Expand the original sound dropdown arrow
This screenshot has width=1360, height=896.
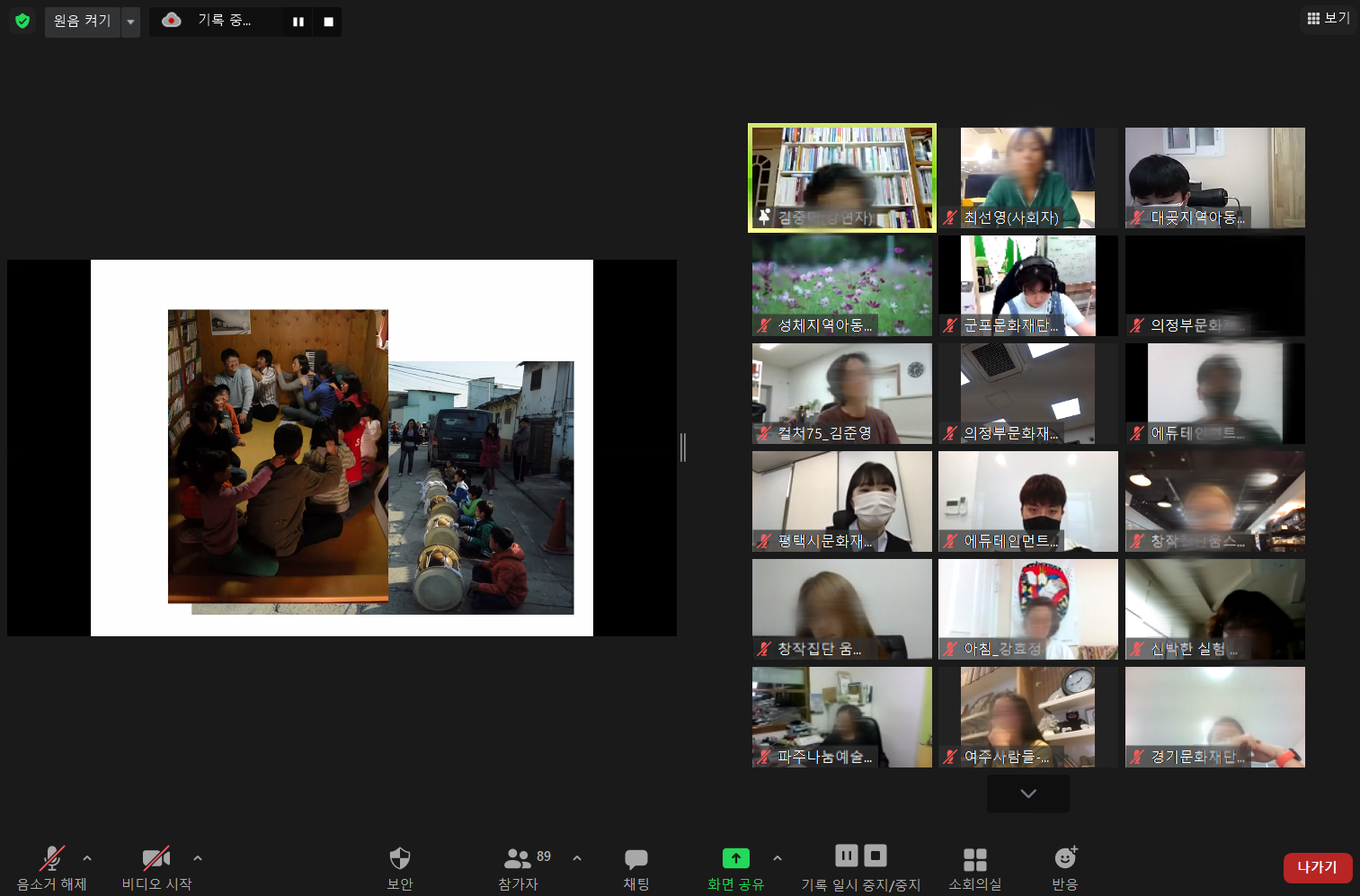(x=131, y=22)
